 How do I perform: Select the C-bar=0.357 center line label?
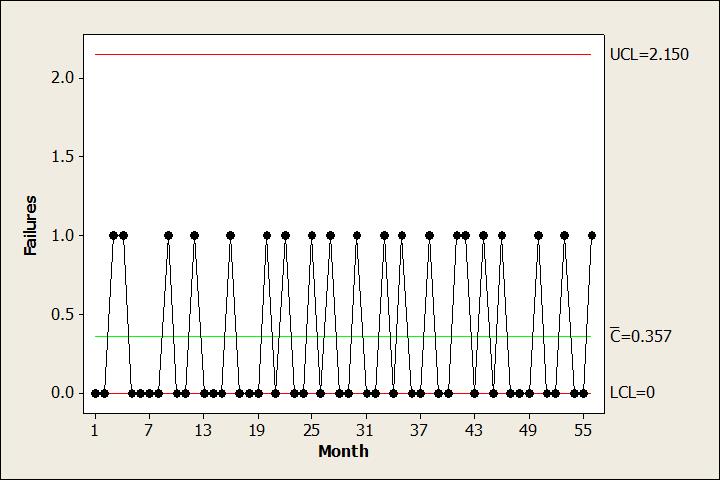coord(640,336)
